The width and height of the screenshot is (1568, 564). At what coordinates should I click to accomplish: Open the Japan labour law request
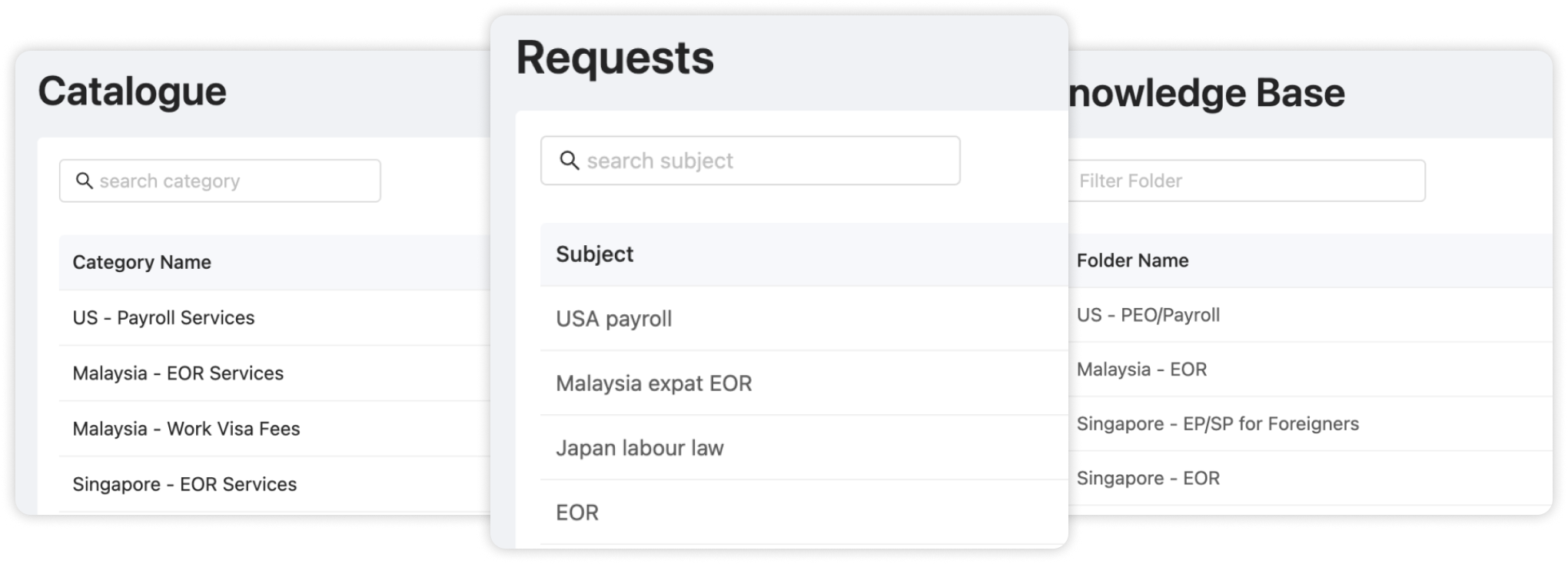point(639,448)
